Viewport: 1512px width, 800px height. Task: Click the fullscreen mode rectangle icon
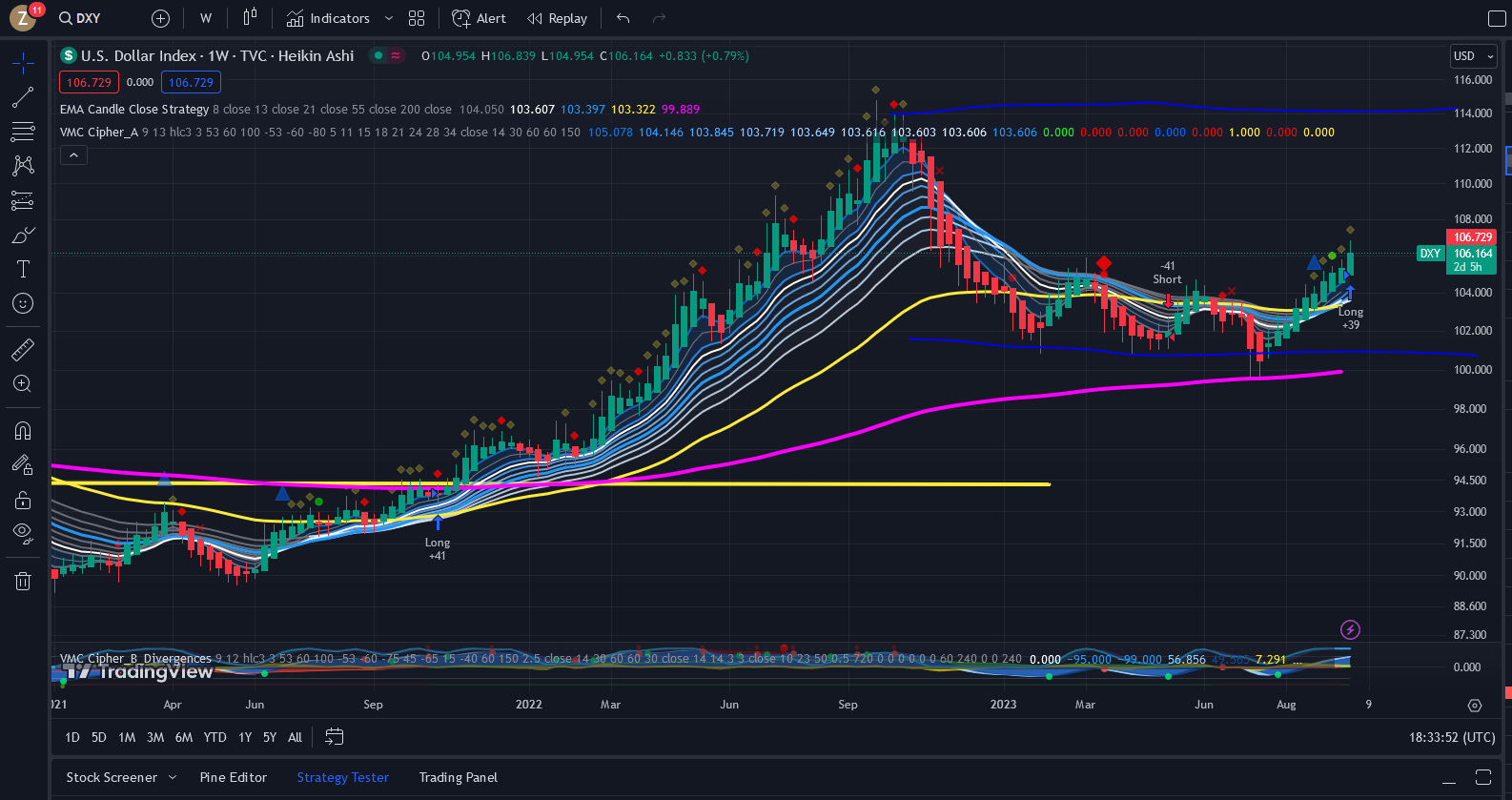tap(1497, 18)
